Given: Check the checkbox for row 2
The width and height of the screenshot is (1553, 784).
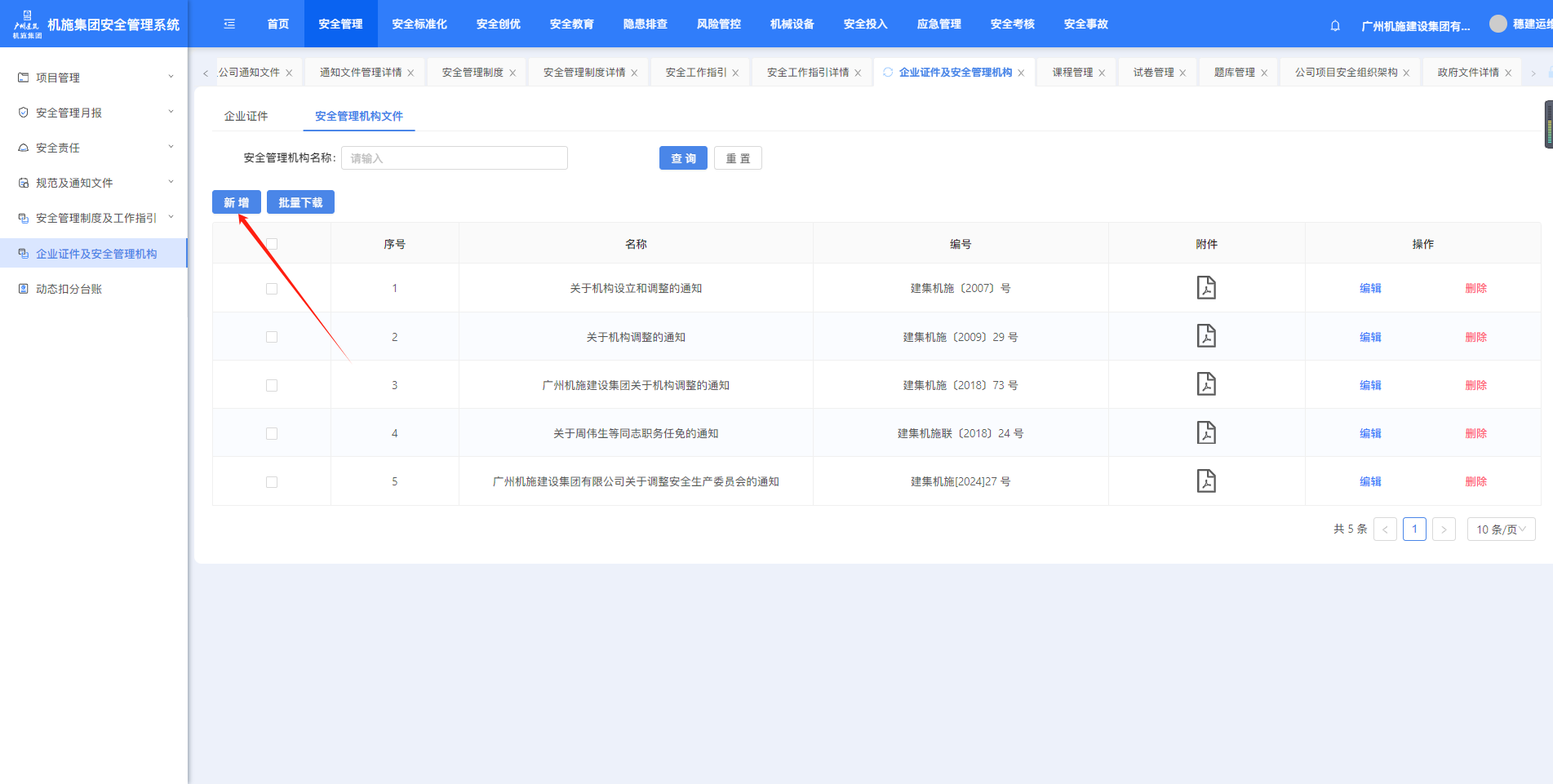Looking at the screenshot, I should point(272,337).
